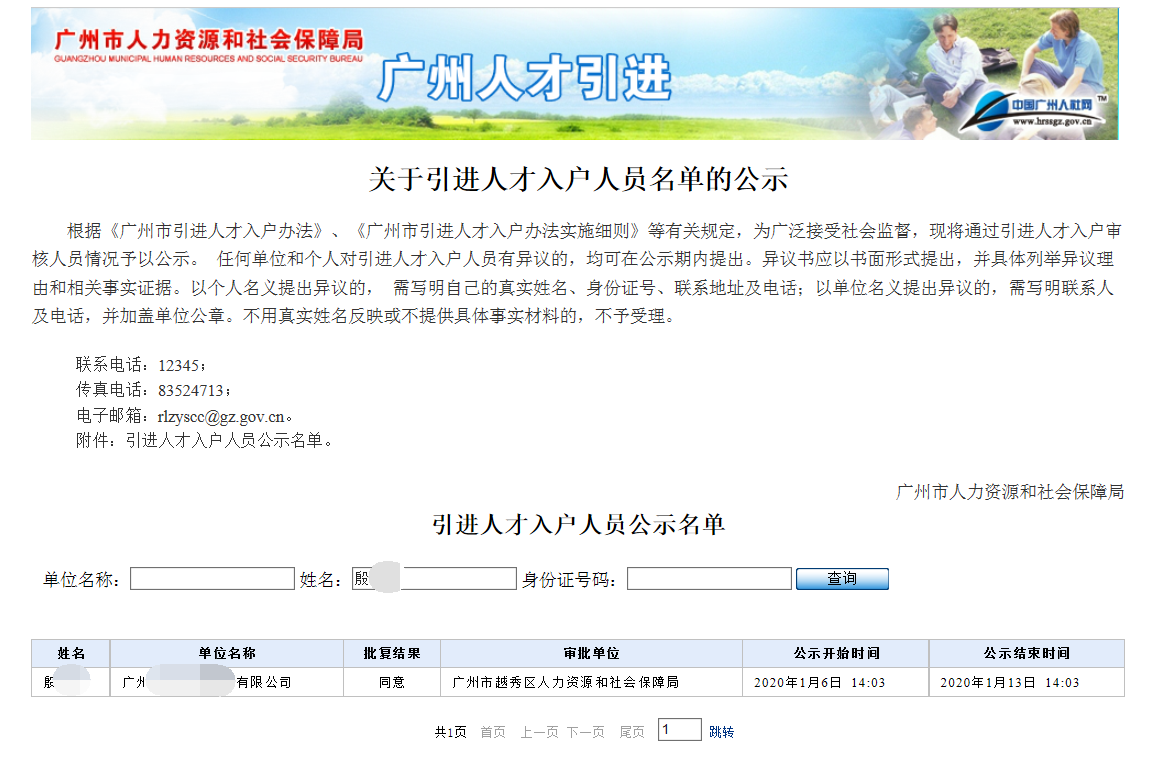Focus the 身份证号码 input field

pyautogui.click(x=709, y=579)
